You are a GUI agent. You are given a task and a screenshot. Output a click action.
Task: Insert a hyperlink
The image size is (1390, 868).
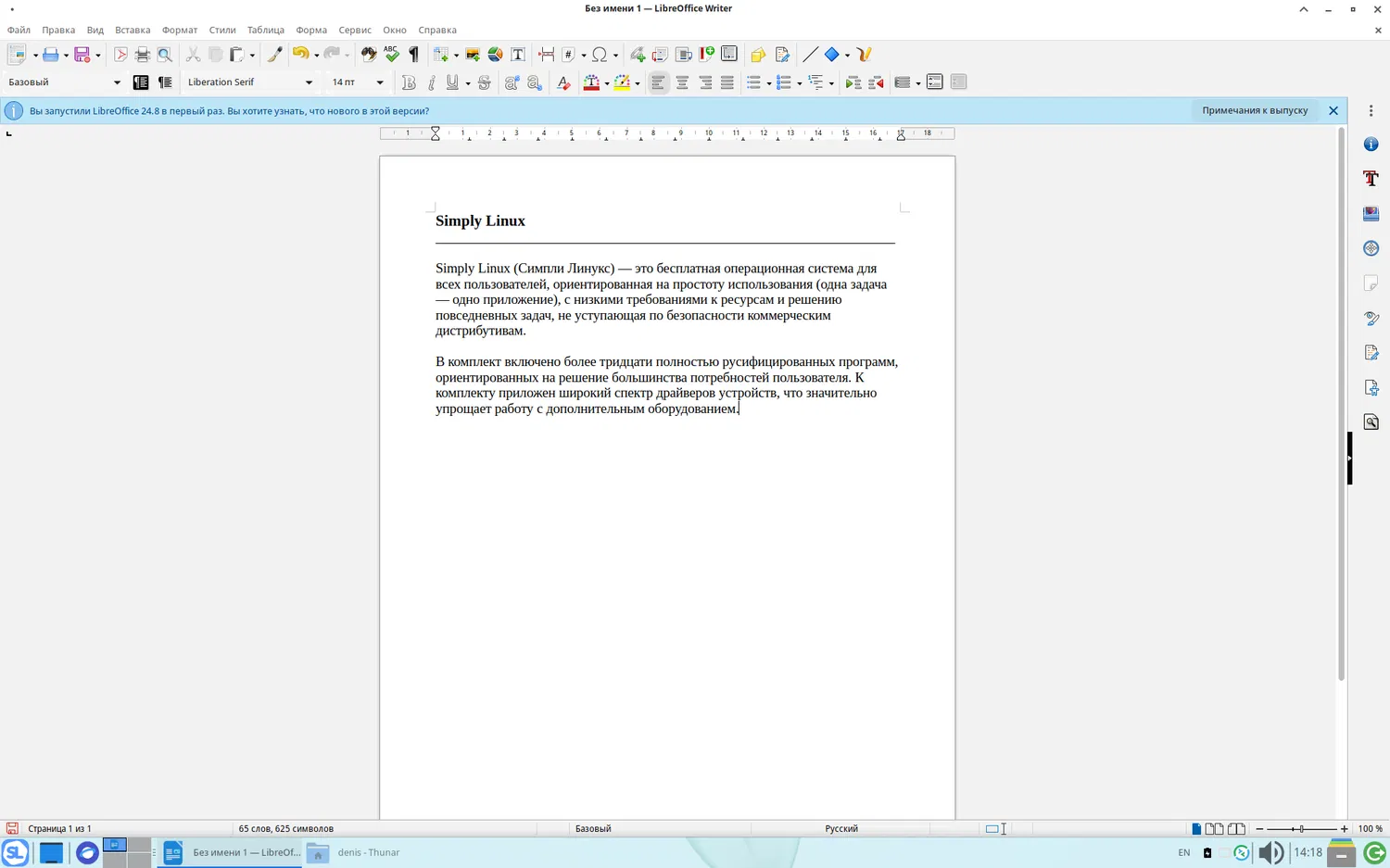click(x=638, y=55)
